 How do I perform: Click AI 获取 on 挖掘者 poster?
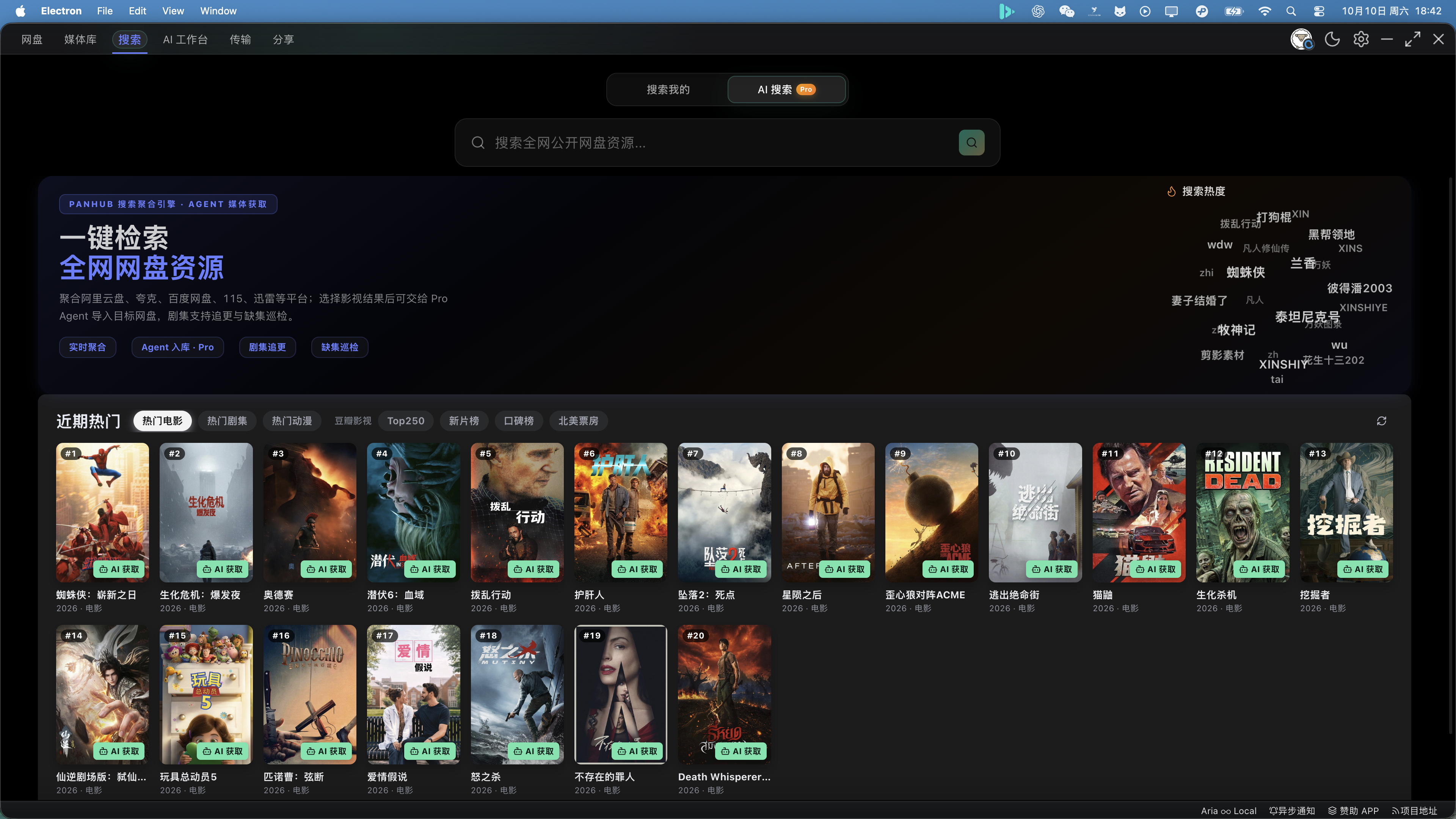point(1363,569)
